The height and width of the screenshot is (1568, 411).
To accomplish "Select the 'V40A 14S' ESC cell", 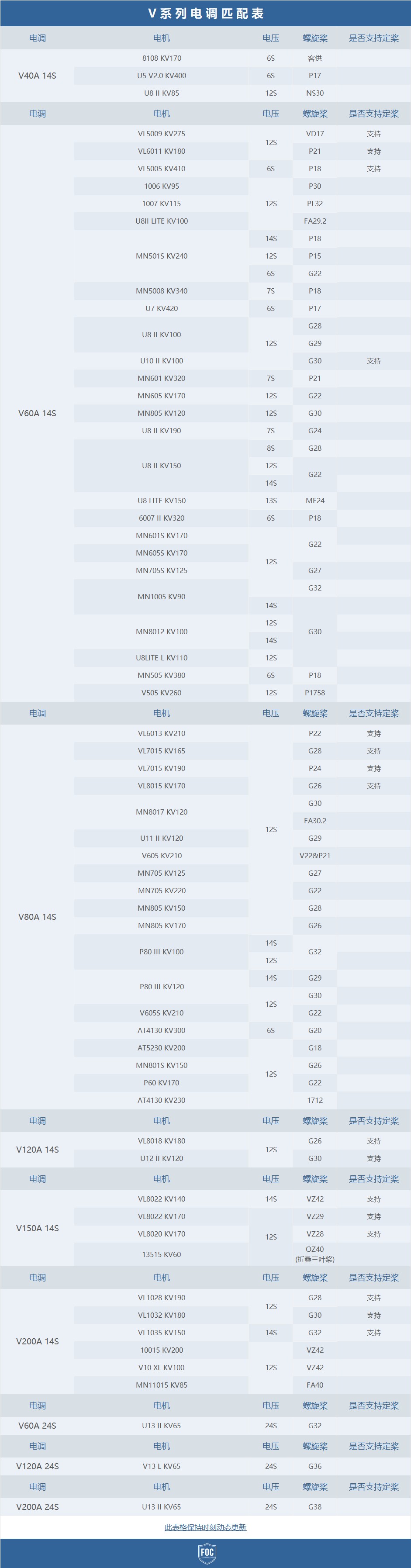I will point(37,76).
